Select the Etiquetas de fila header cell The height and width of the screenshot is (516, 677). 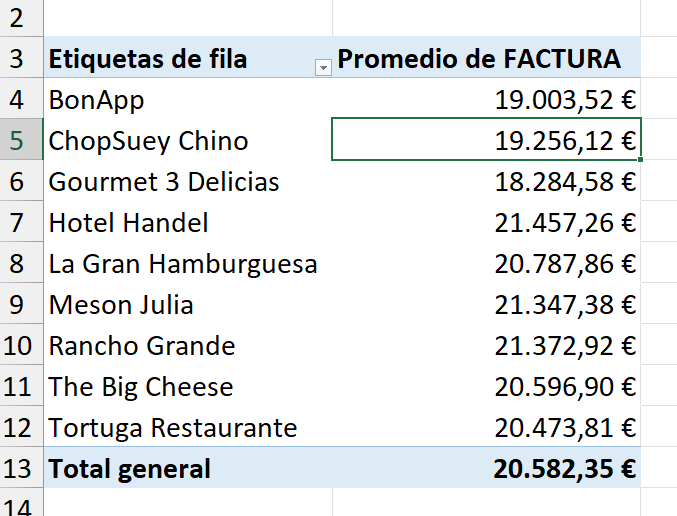[x=188, y=57]
